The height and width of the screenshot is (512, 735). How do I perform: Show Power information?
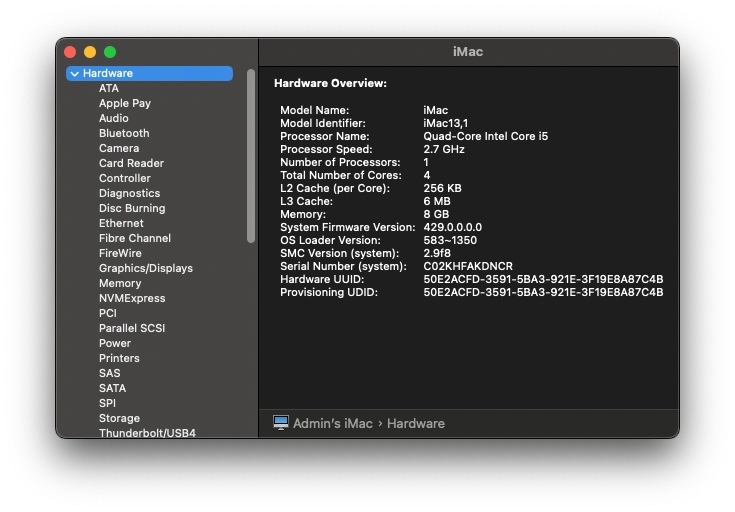pyautogui.click(x=115, y=343)
